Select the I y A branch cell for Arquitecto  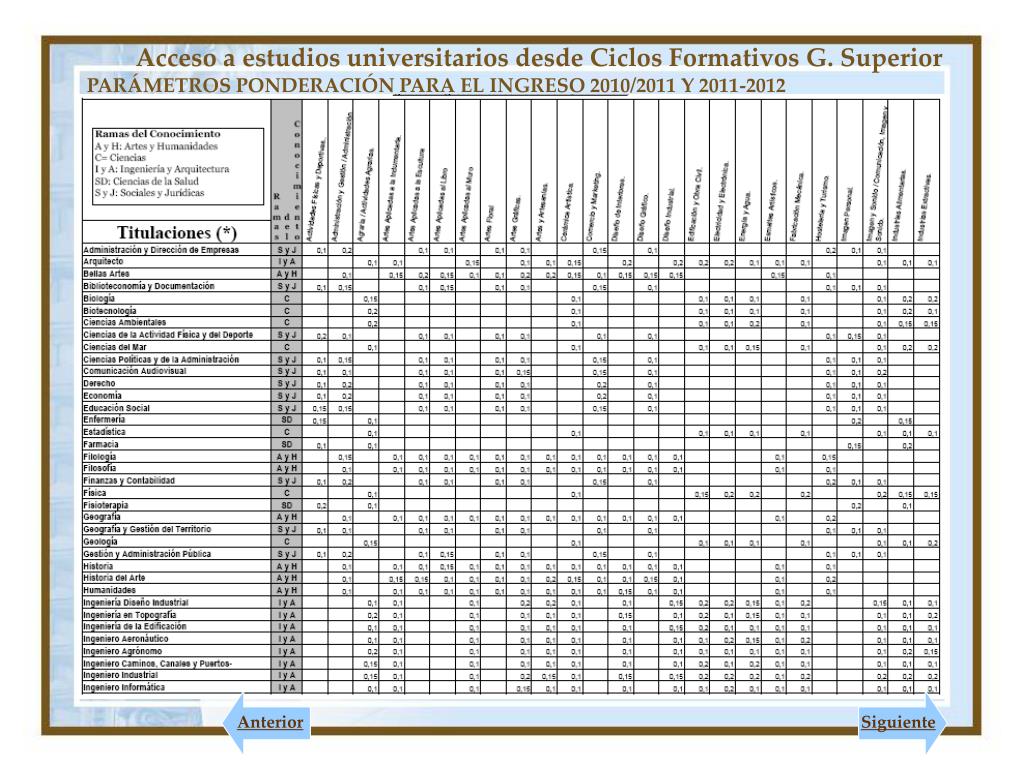coord(287,262)
